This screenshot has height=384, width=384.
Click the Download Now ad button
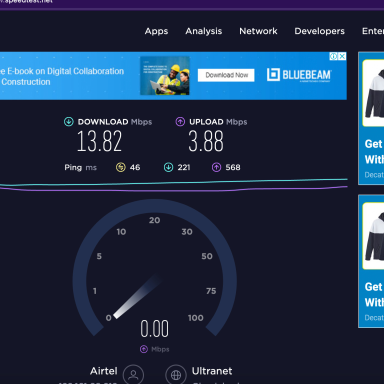pos(226,75)
